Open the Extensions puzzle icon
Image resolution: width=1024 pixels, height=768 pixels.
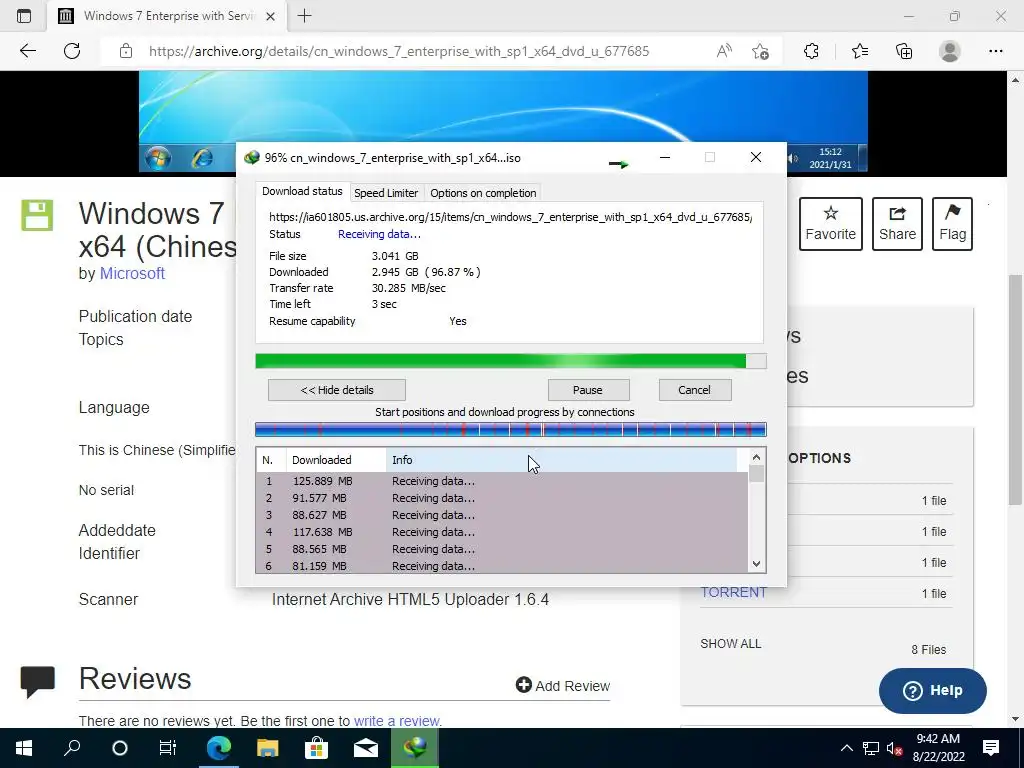[x=811, y=51]
